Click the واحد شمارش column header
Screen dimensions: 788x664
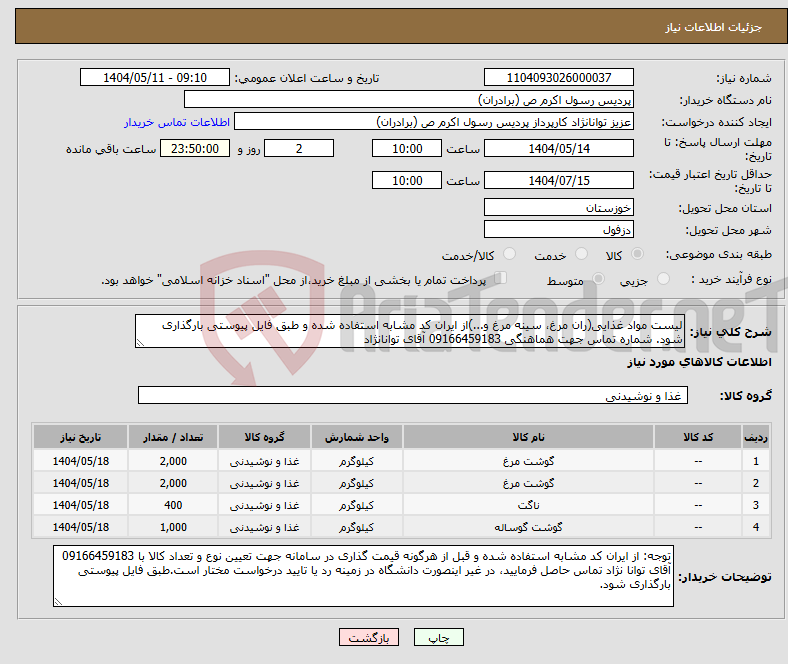tap(356, 437)
